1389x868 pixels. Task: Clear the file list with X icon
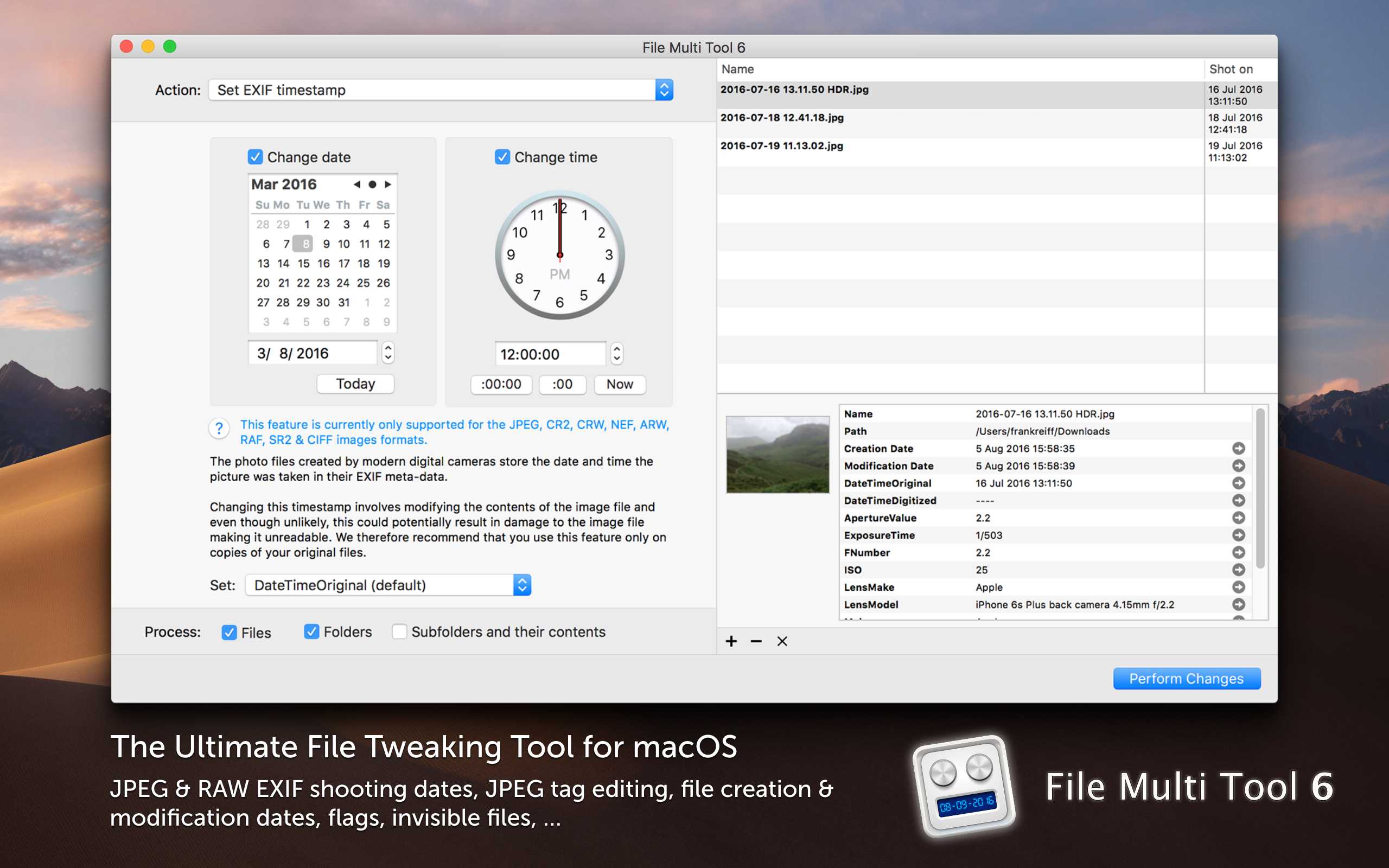(782, 641)
